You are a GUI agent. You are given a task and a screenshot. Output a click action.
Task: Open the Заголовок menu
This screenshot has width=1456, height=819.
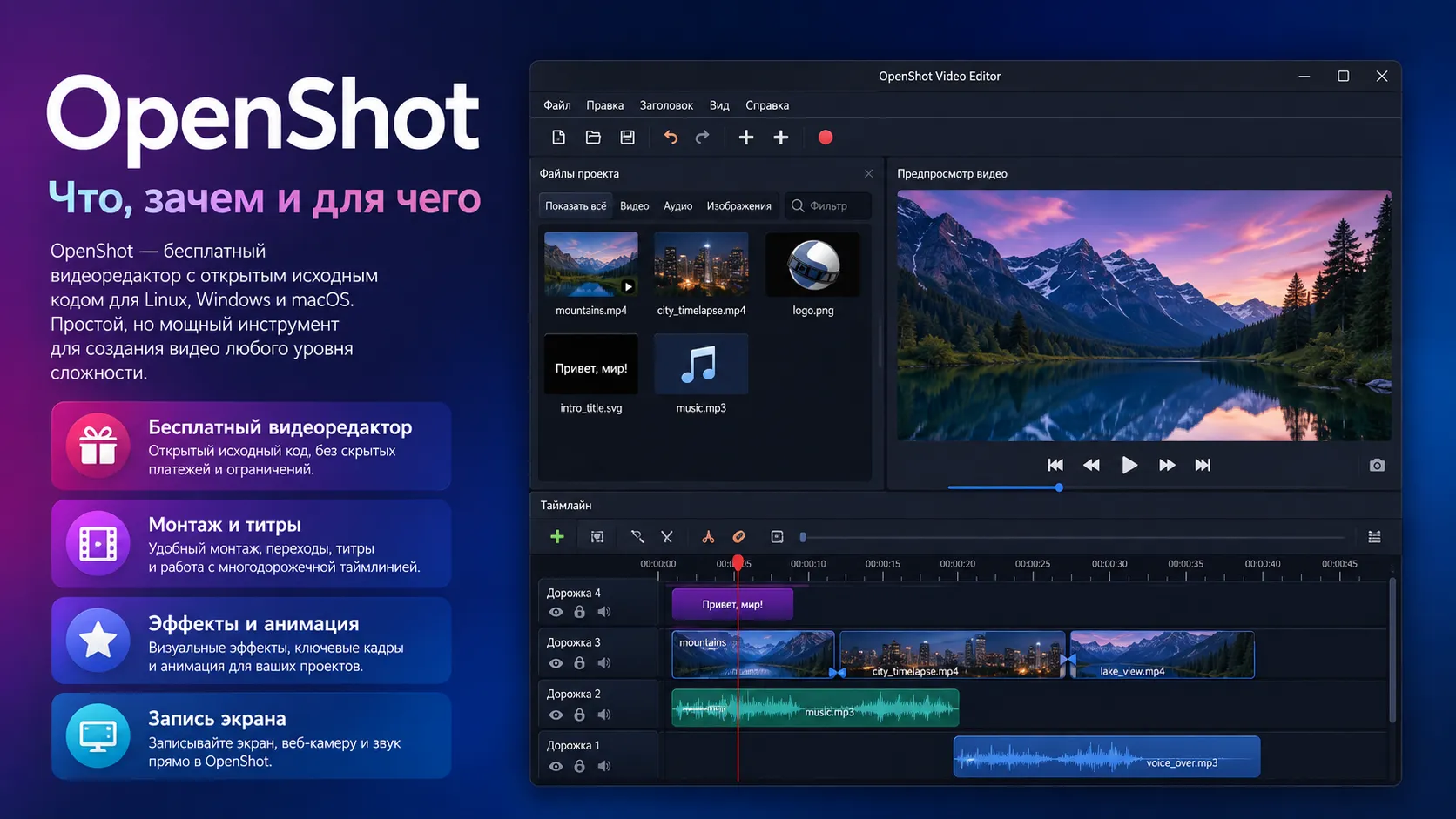pos(666,105)
